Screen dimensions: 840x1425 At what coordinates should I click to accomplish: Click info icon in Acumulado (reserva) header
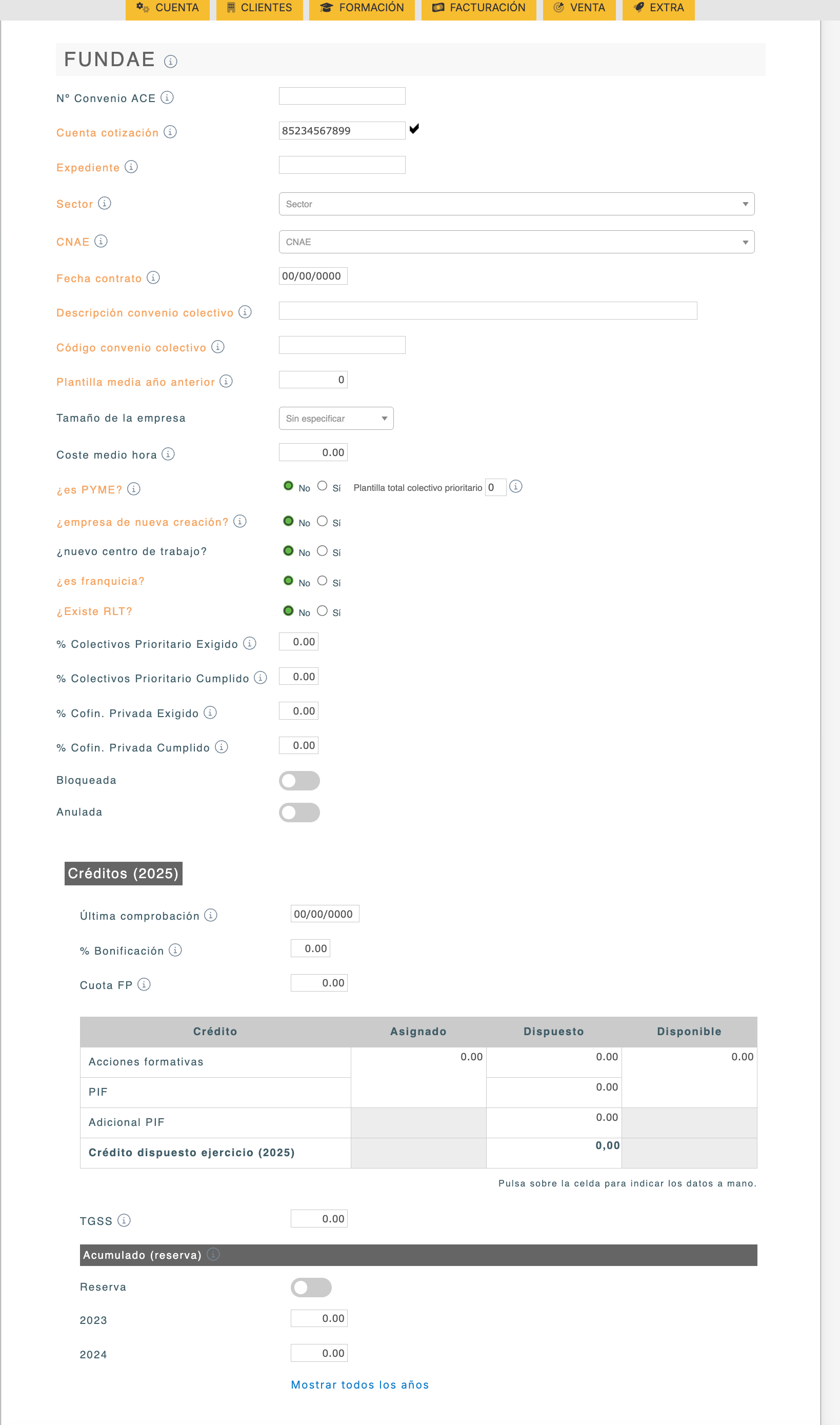213,1254
